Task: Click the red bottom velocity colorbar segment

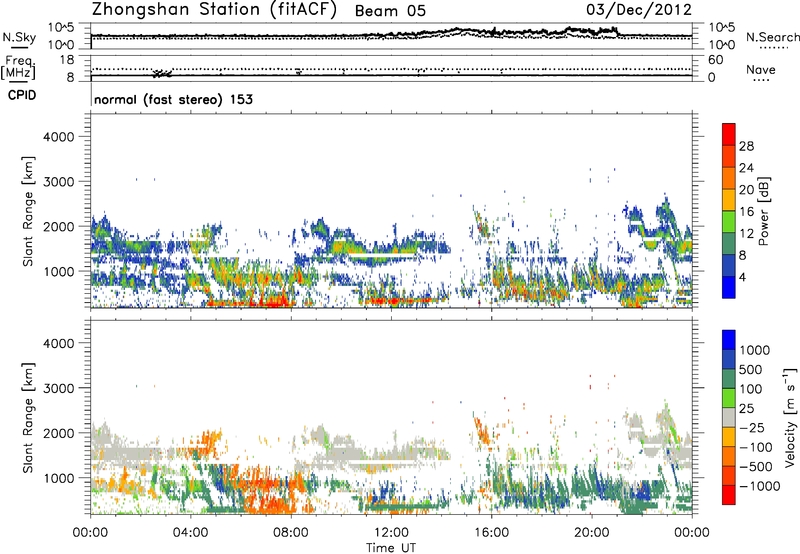Action: point(729,495)
